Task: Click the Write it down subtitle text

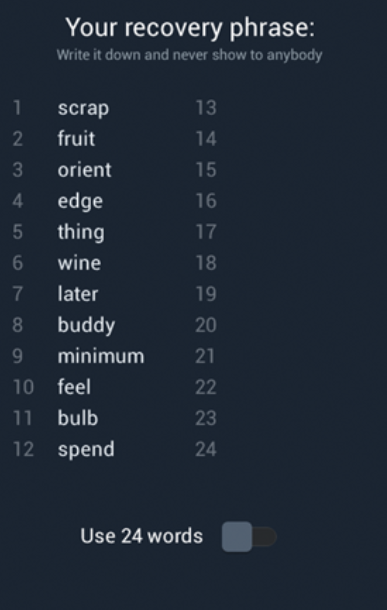Action: [189, 55]
